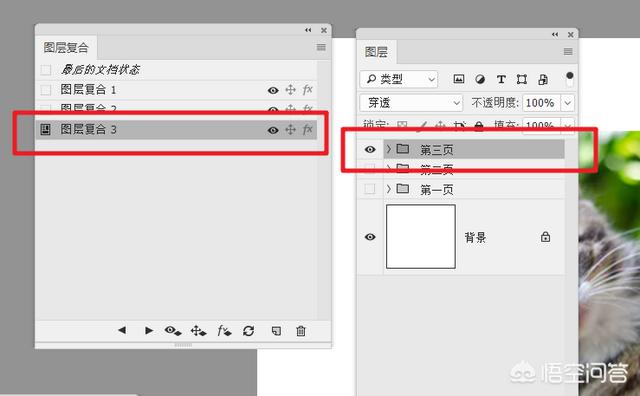Filter layers by adjustment layers icon

click(x=480, y=79)
